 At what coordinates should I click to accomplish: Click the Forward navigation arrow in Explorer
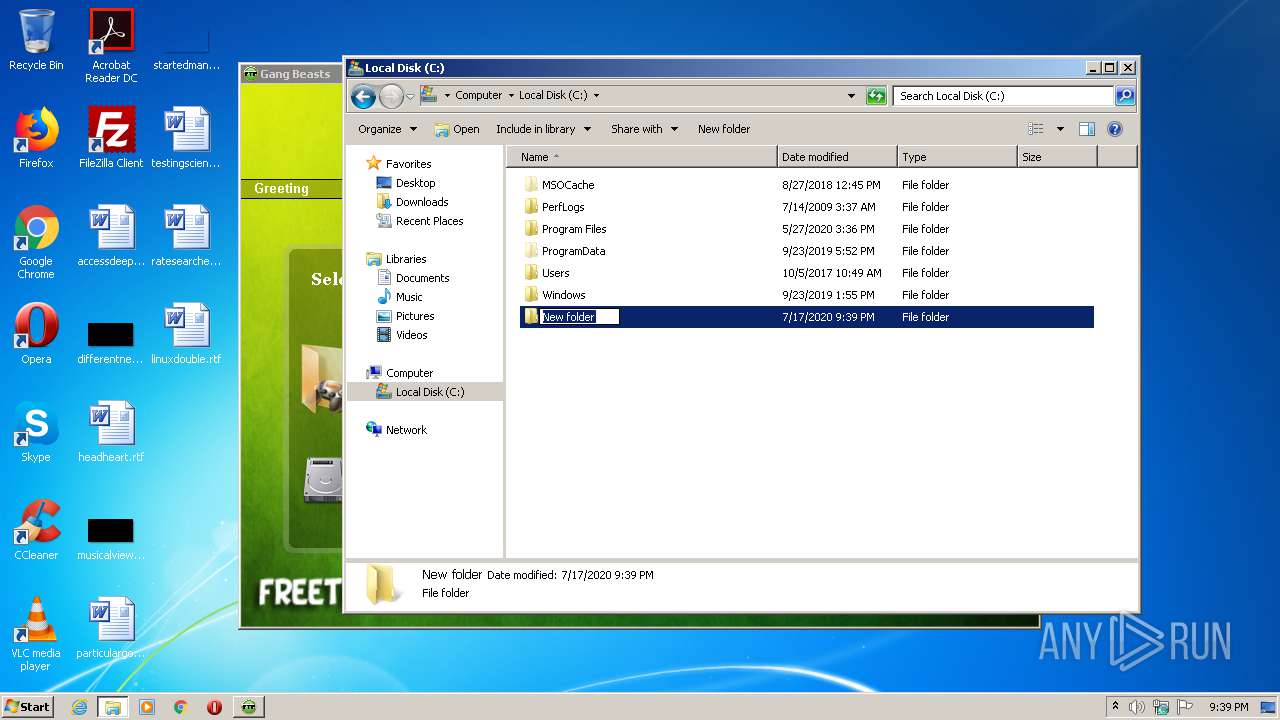click(x=391, y=96)
